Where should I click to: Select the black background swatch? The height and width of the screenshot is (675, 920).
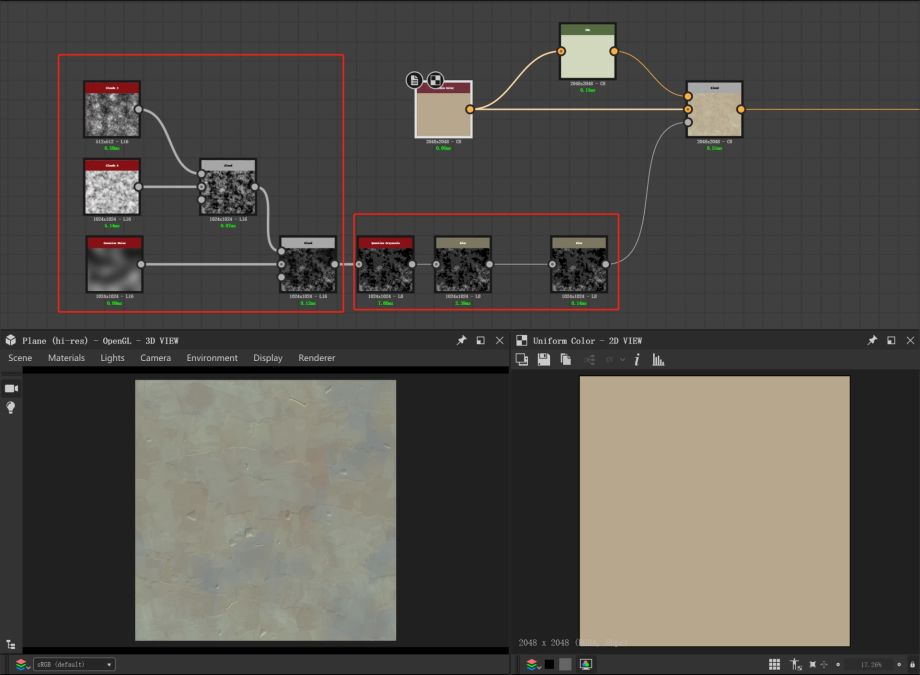pyautogui.click(x=549, y=664)
